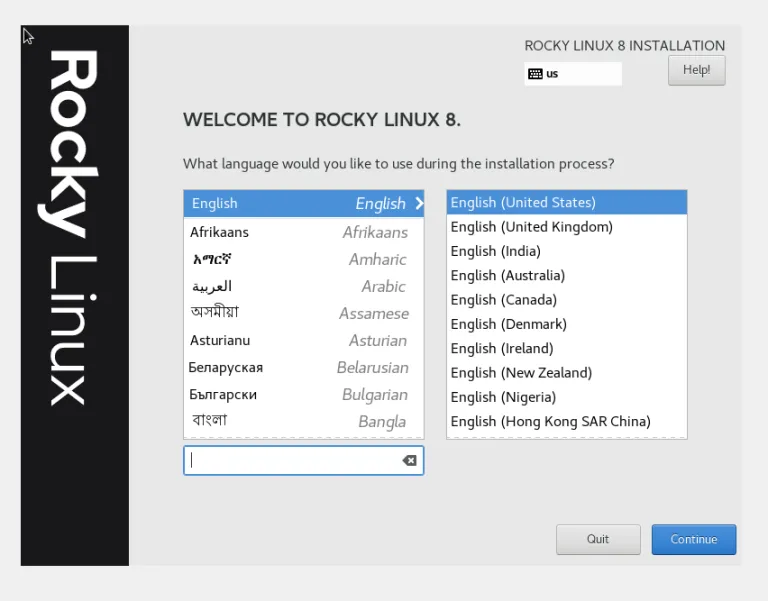This screenshot has height=601, width=768.
Task: Choose English (Nigeria) locale
Action: (567, 397)
